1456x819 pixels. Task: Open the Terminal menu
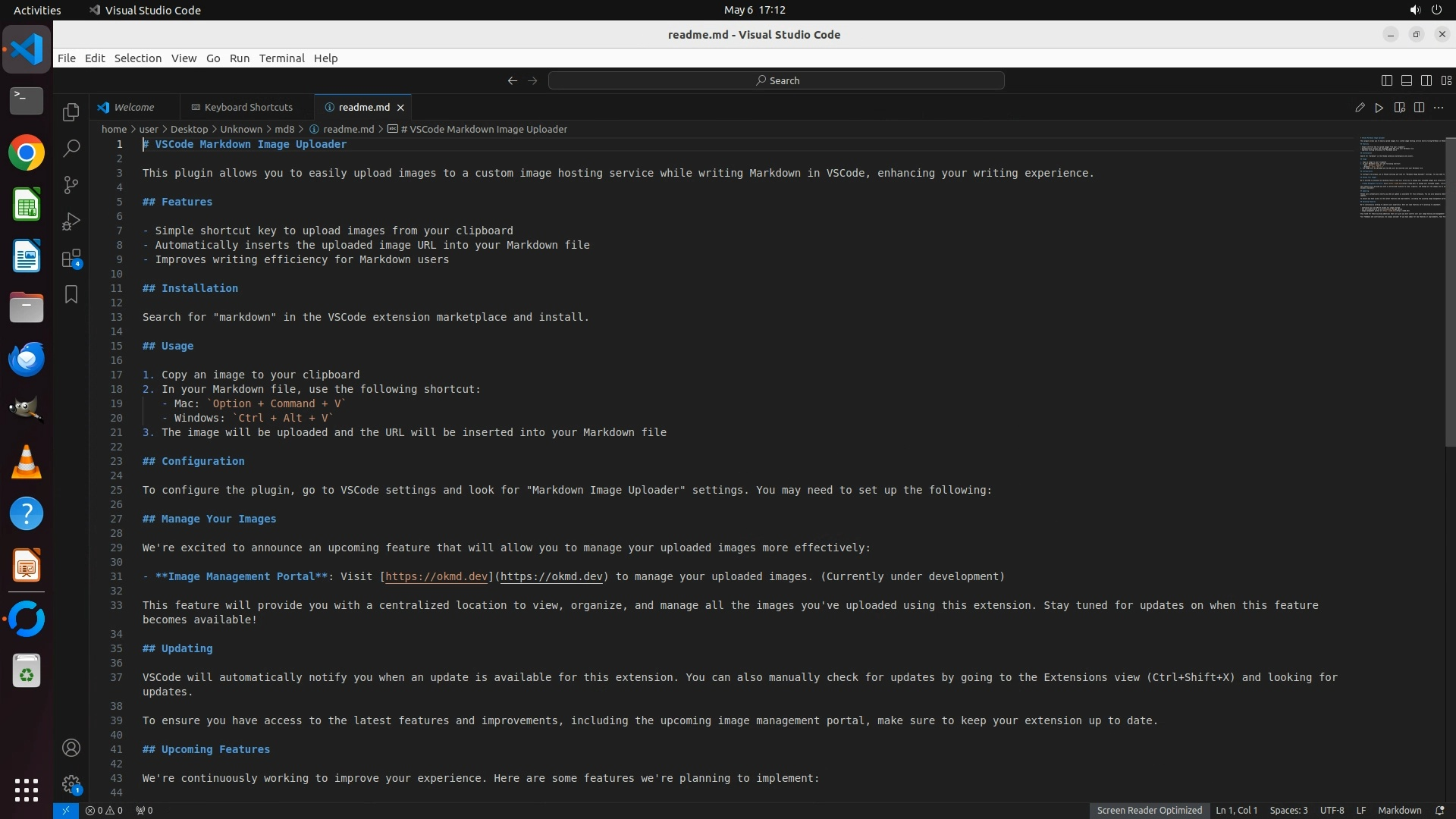coord(281,58)
